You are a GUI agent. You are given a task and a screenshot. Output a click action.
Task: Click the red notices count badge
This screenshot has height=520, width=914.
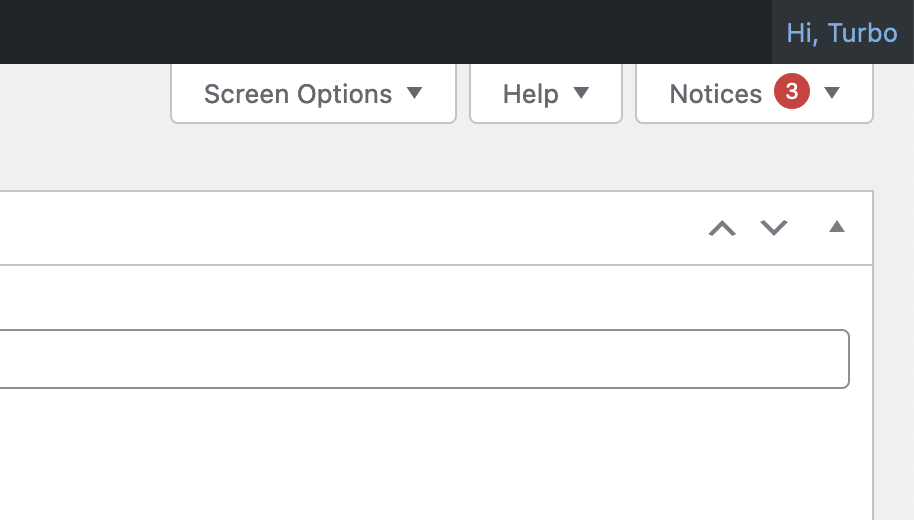791,92
